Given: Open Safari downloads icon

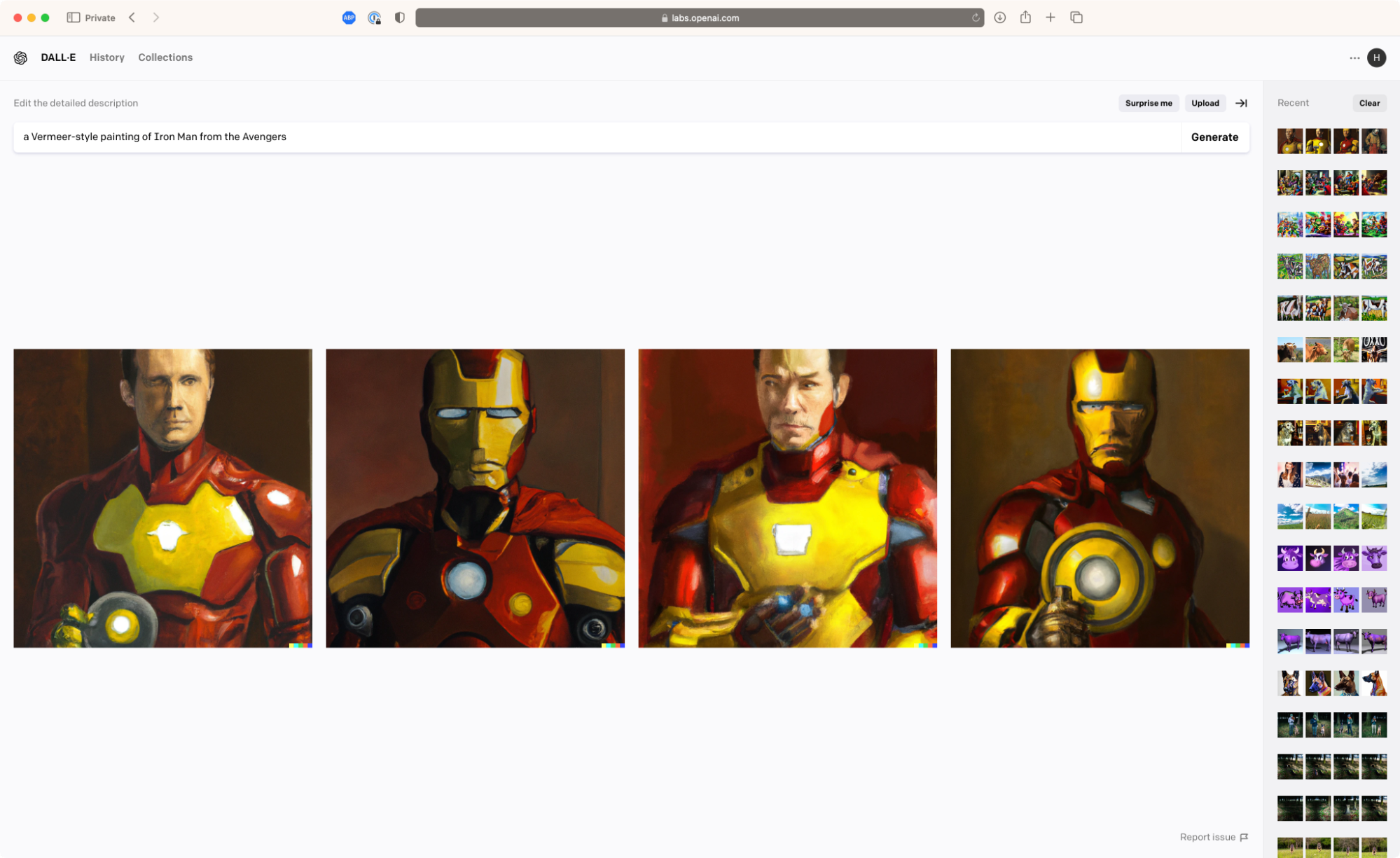Looking at the screenshot, I should (x=1000, y=18).
